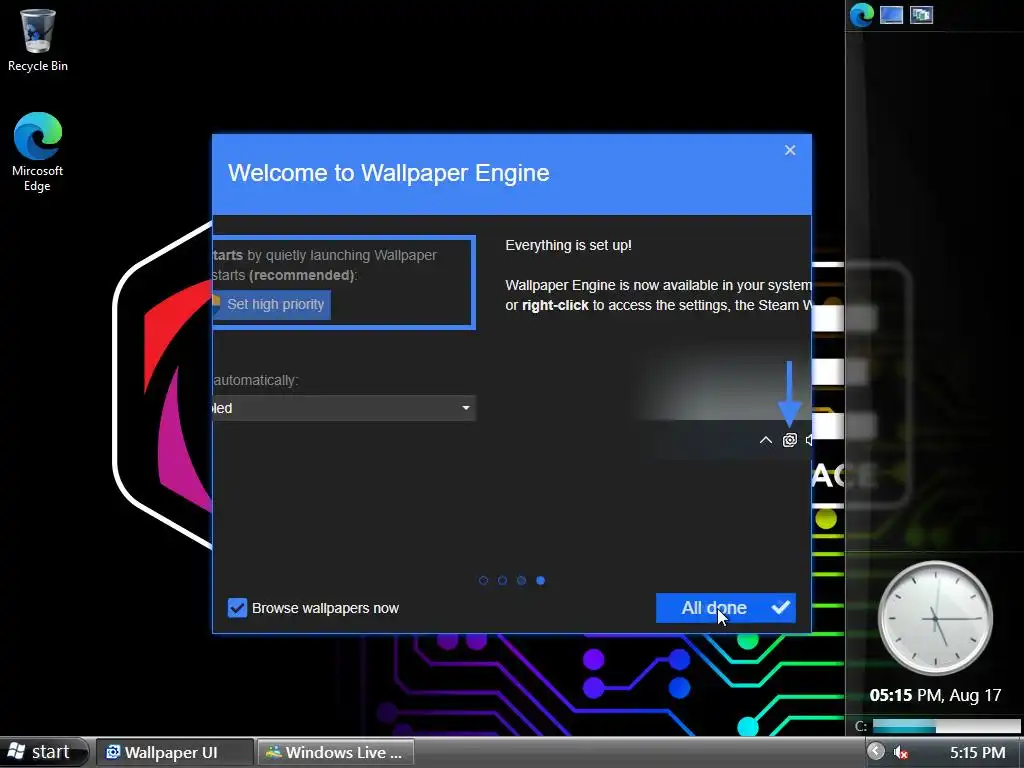Click the Everything is set up! text
1024x768 pixels.
tap(568, 246)
